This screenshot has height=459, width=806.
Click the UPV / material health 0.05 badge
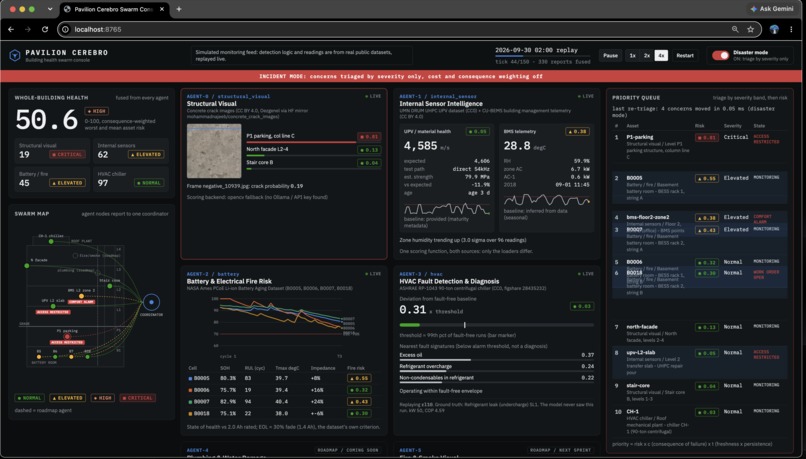pos(478,132)
